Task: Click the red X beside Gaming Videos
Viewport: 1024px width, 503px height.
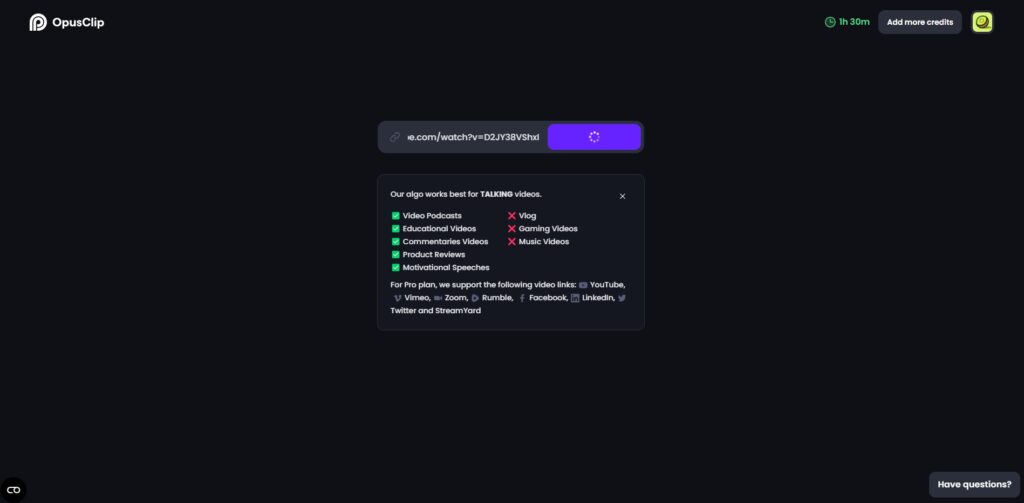Action: (512, 229)
